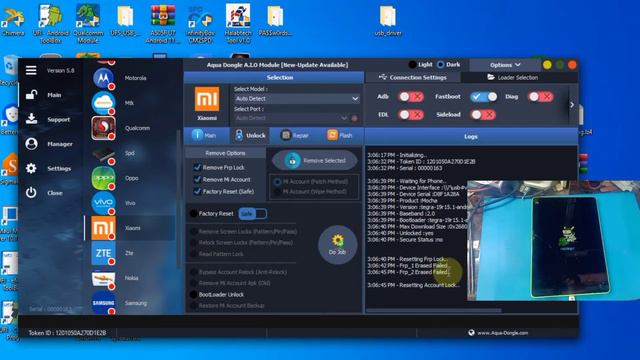Click the Support download icon

31,119
